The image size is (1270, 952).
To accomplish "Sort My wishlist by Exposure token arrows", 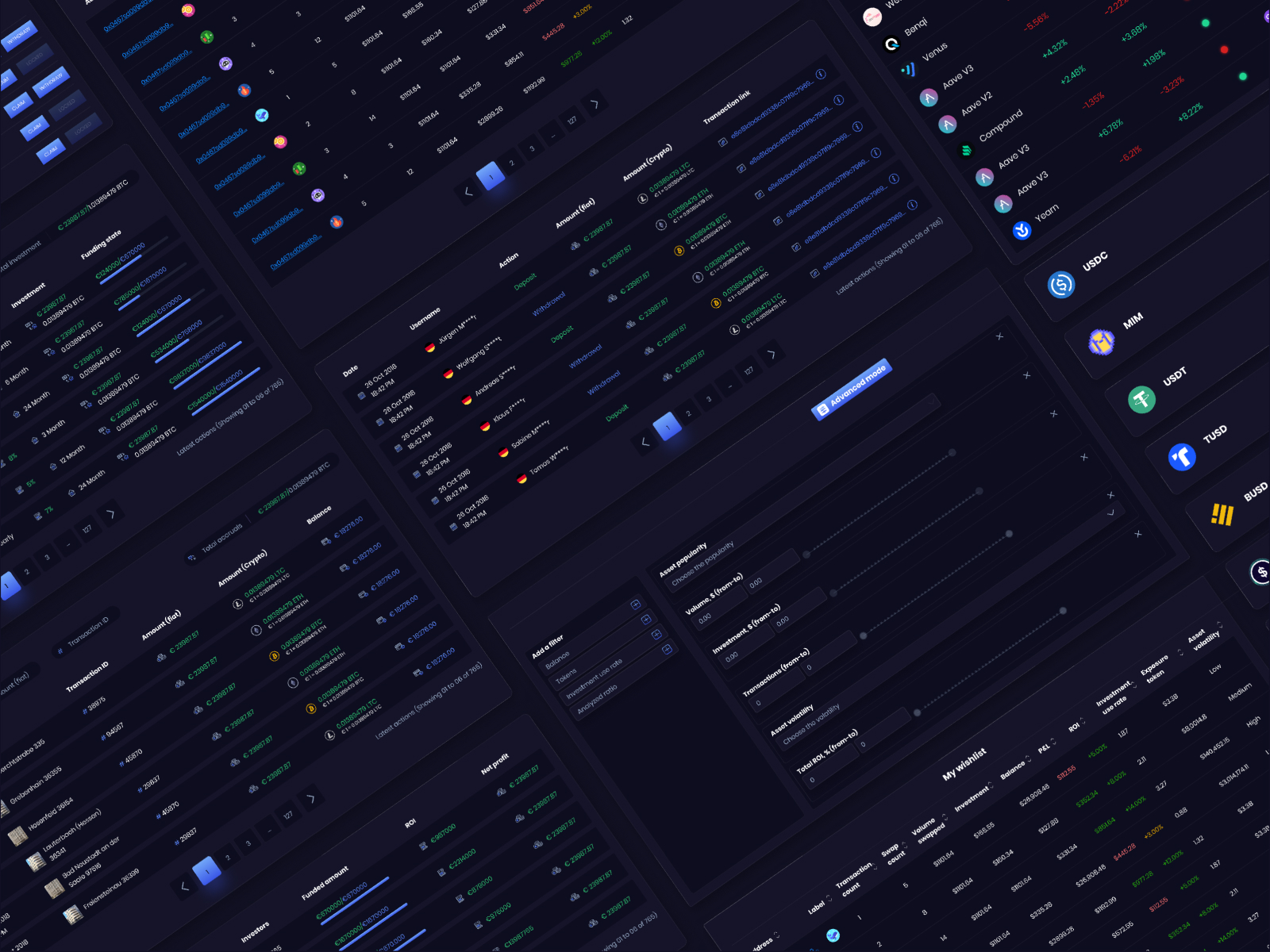I will coord(1180,653).
